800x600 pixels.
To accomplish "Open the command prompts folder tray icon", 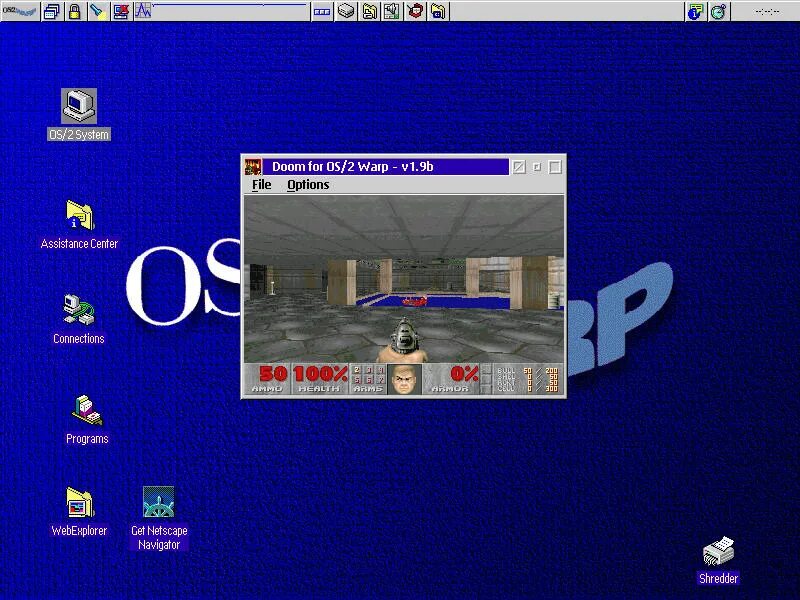I will coord(438,11).
